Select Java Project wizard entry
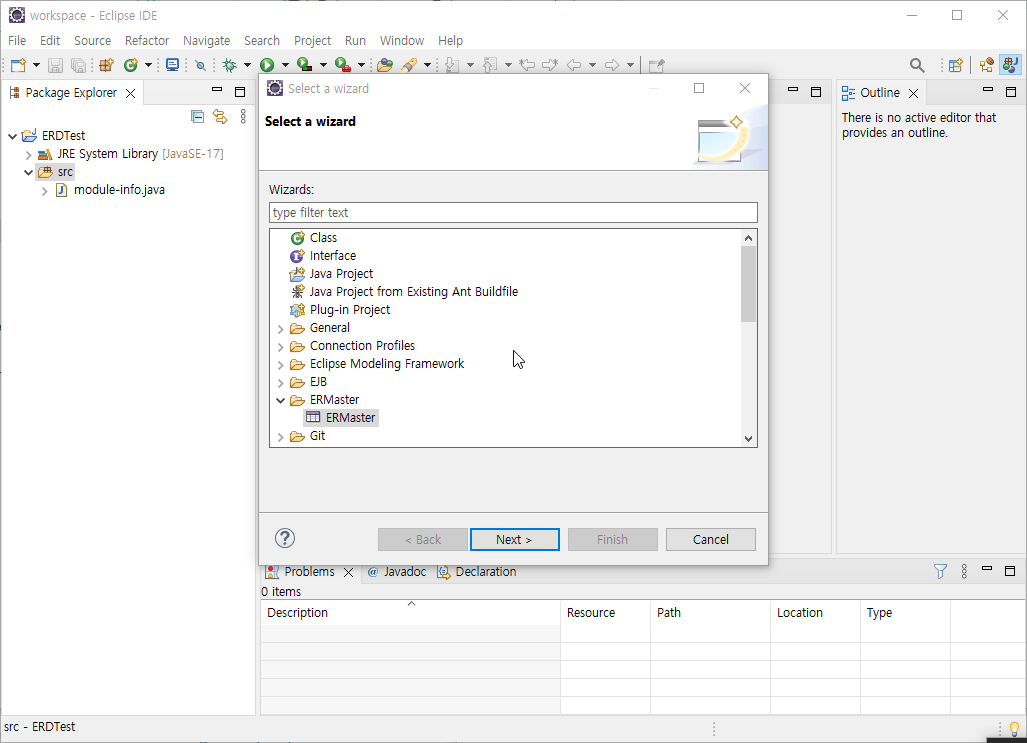 click(x=331, y=274)
